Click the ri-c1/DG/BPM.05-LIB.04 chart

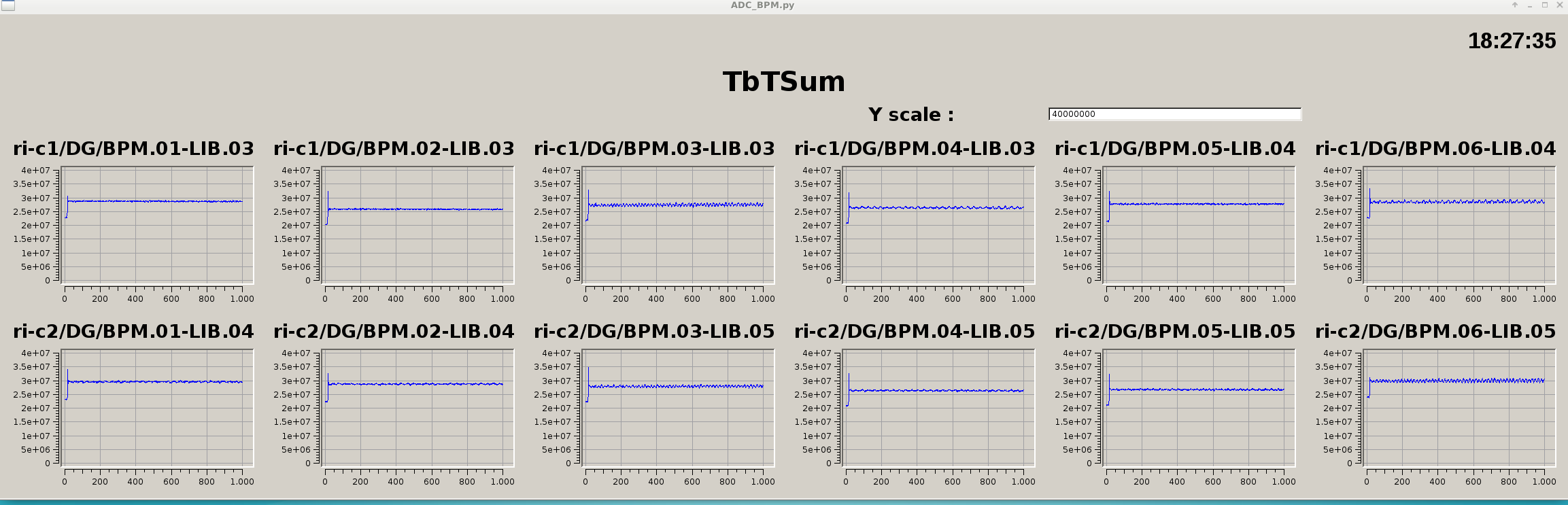point(1199,226)
